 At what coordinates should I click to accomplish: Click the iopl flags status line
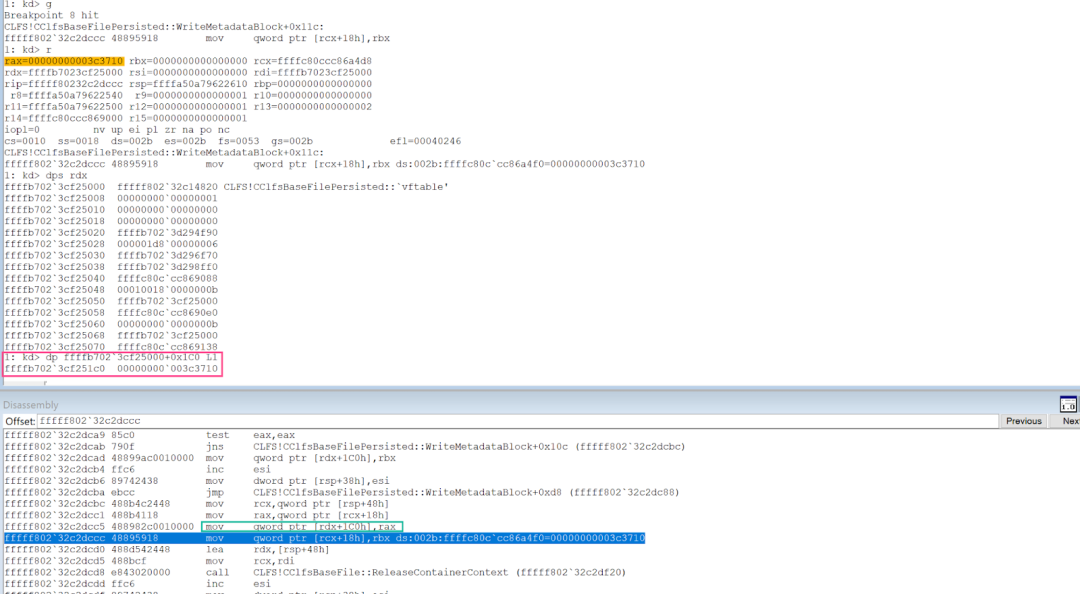(116, 130)
